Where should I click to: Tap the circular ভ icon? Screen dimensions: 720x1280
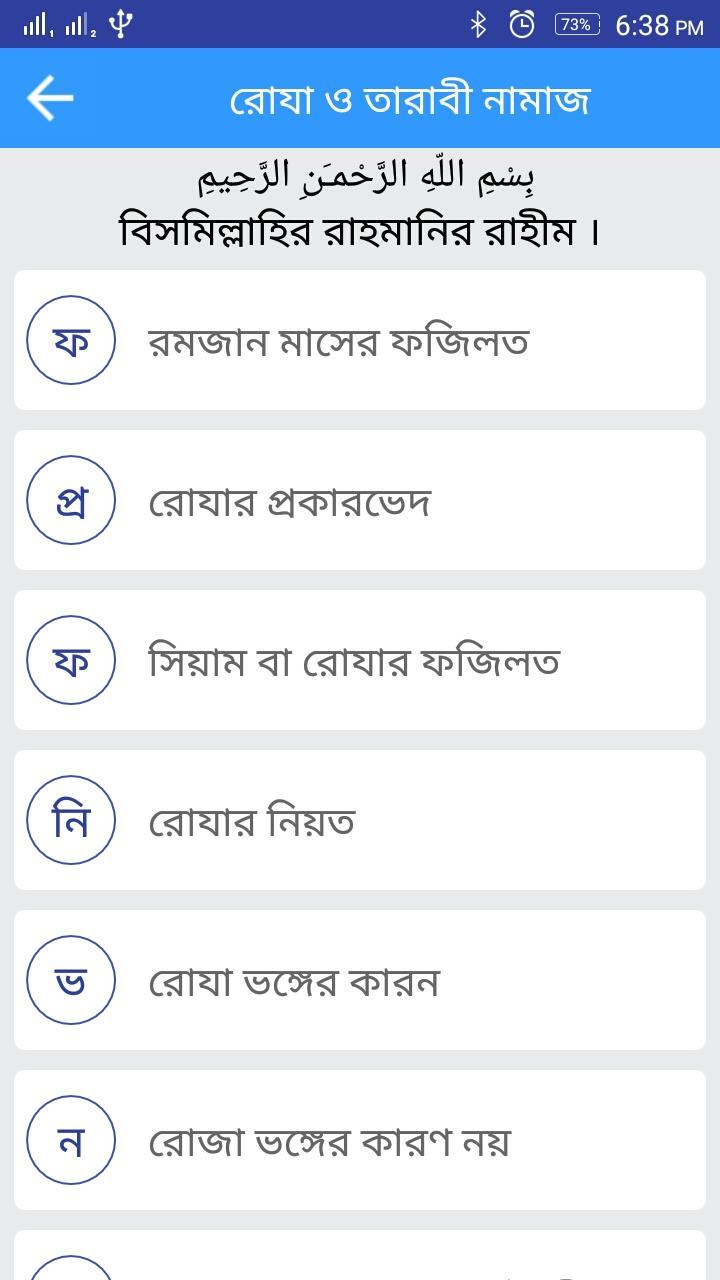tap(71, 980)
